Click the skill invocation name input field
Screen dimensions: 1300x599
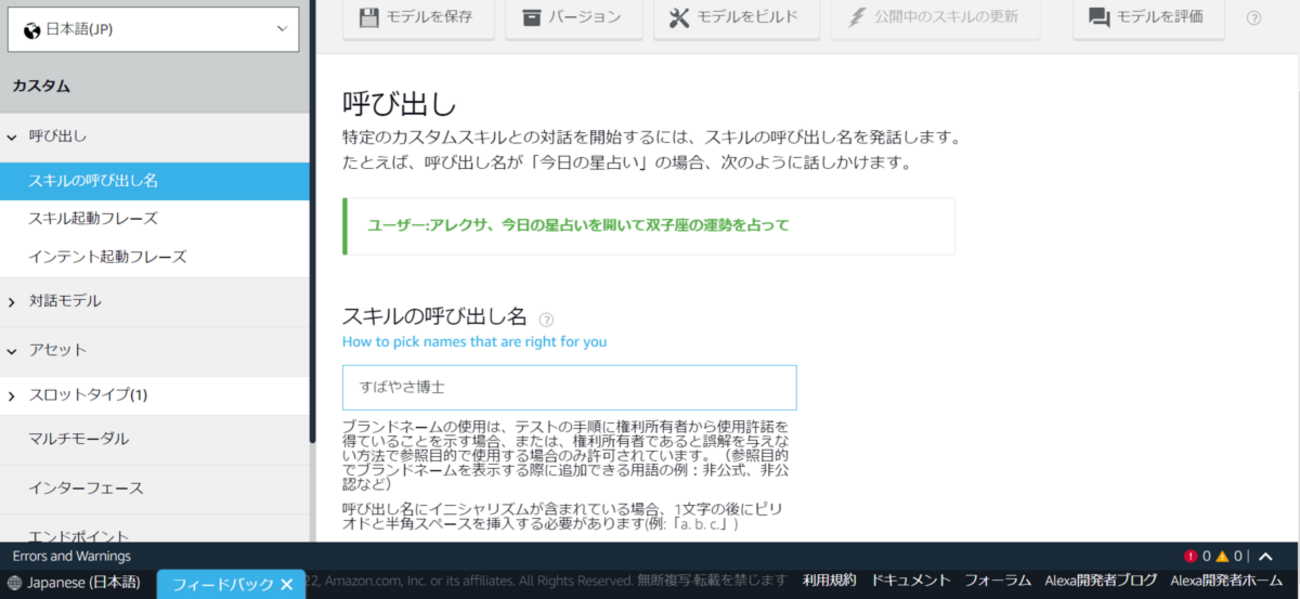coord(569,387)
